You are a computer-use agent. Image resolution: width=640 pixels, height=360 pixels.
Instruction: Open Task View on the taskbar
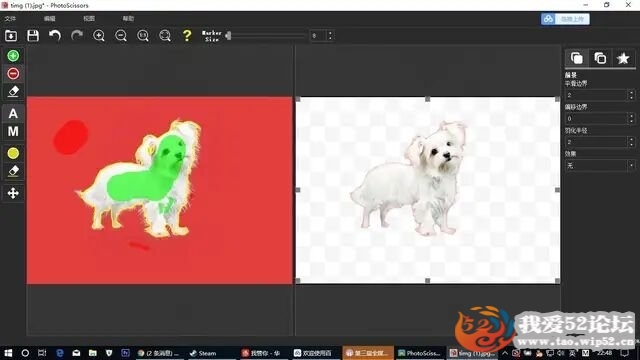(42, 353)
